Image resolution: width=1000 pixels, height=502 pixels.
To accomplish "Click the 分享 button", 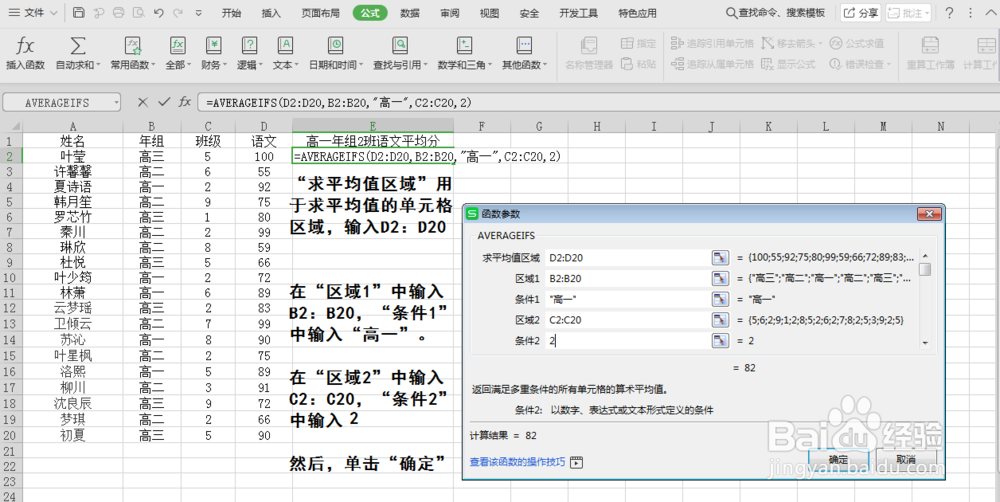I will 860,13.
